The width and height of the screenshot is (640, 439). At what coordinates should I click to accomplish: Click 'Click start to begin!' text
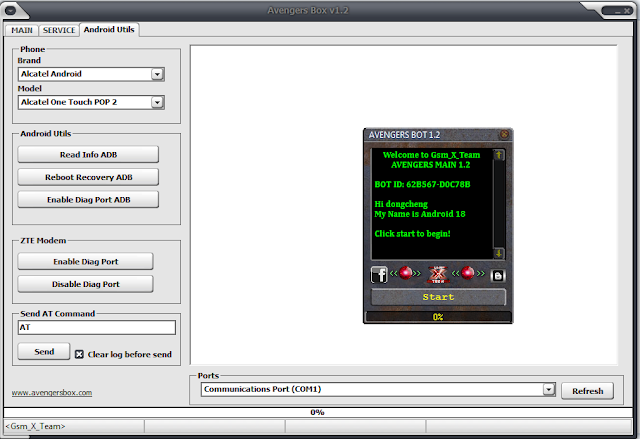click(x=412, y=234)
